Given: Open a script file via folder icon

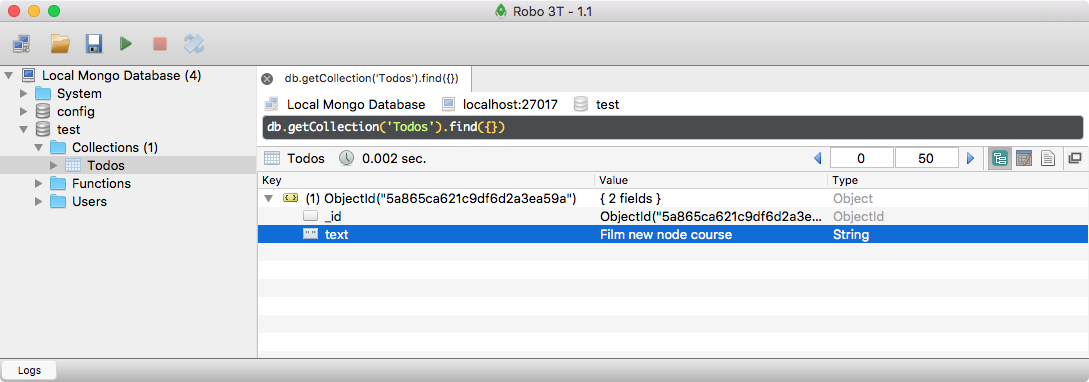Looking at the screenshot, I should (60, 44).
